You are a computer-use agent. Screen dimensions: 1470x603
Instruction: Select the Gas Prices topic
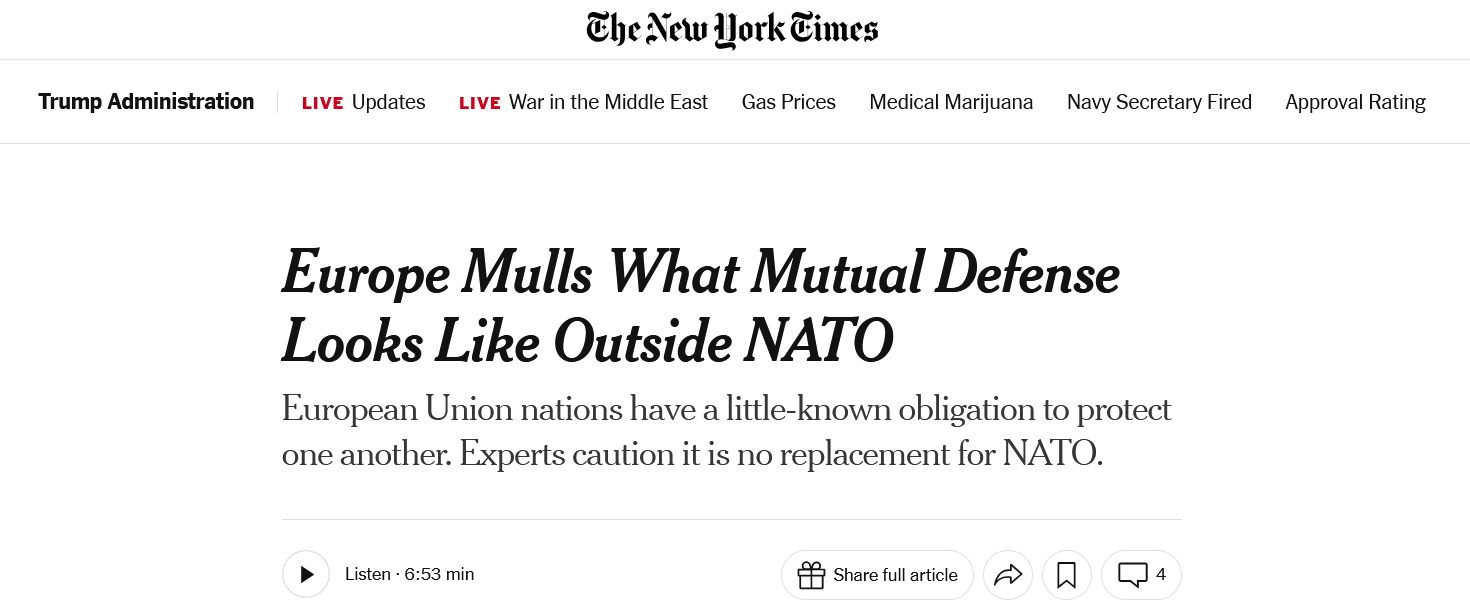(x=789, y=102)
